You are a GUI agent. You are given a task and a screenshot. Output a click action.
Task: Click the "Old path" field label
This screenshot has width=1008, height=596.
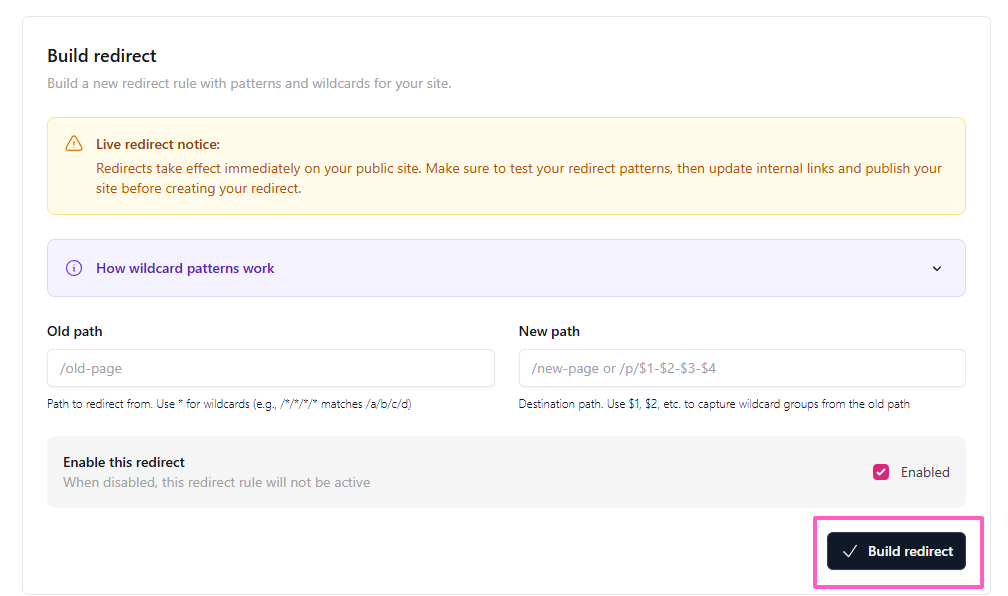coord(75,331)
